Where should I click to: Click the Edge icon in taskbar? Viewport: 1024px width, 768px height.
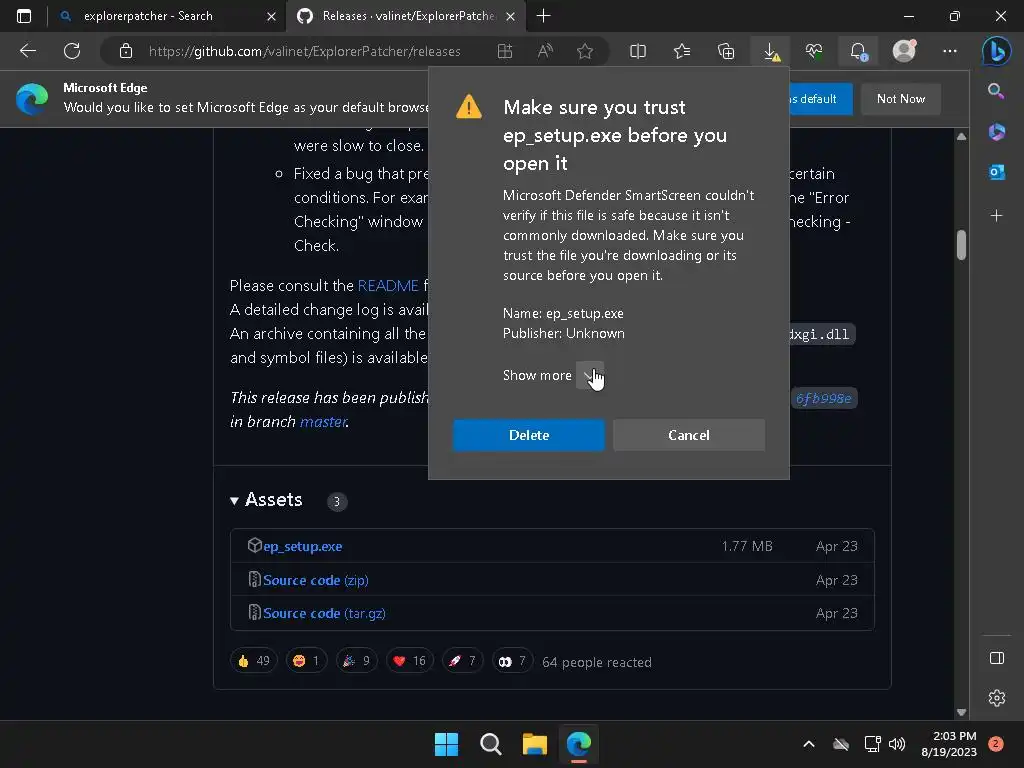(x=579, y=744)
